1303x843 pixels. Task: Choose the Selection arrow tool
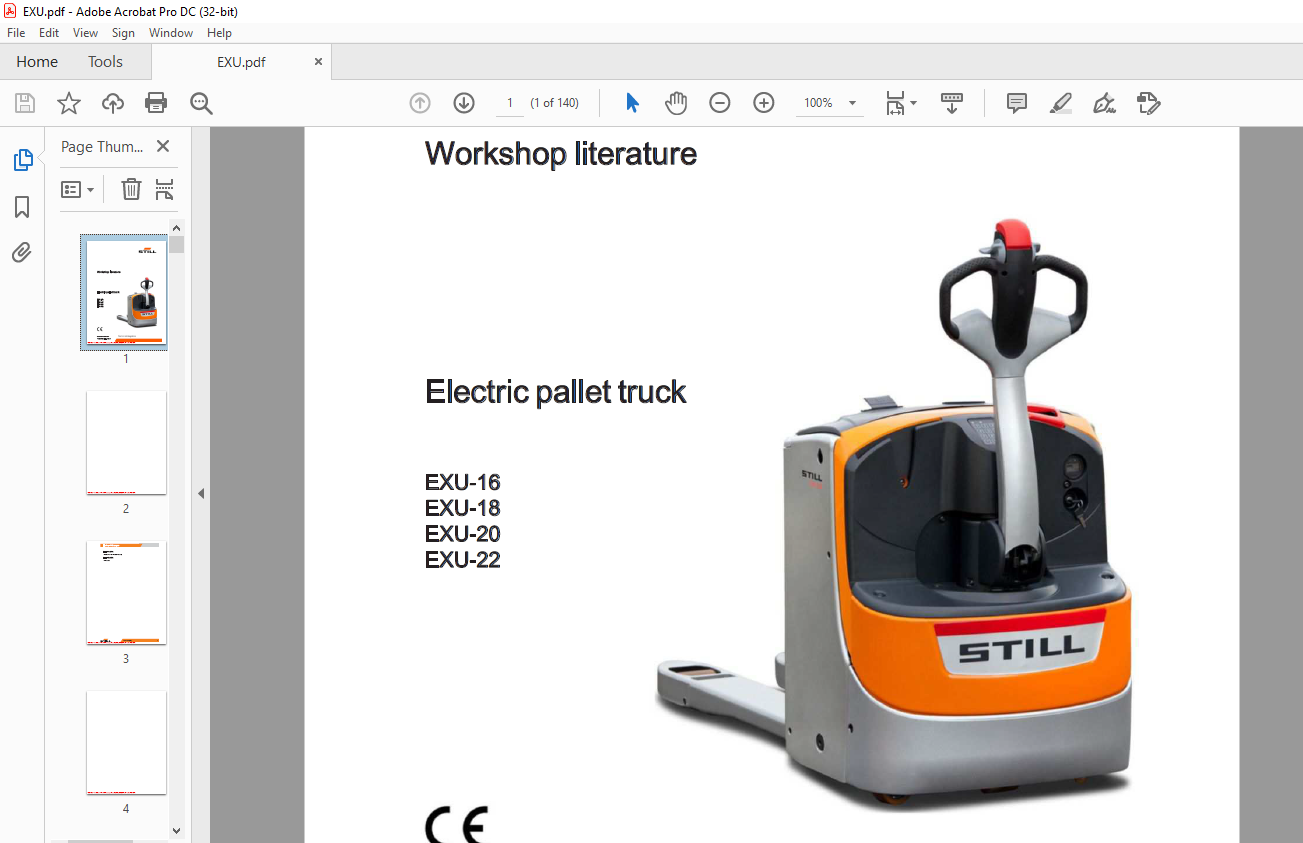632,103
